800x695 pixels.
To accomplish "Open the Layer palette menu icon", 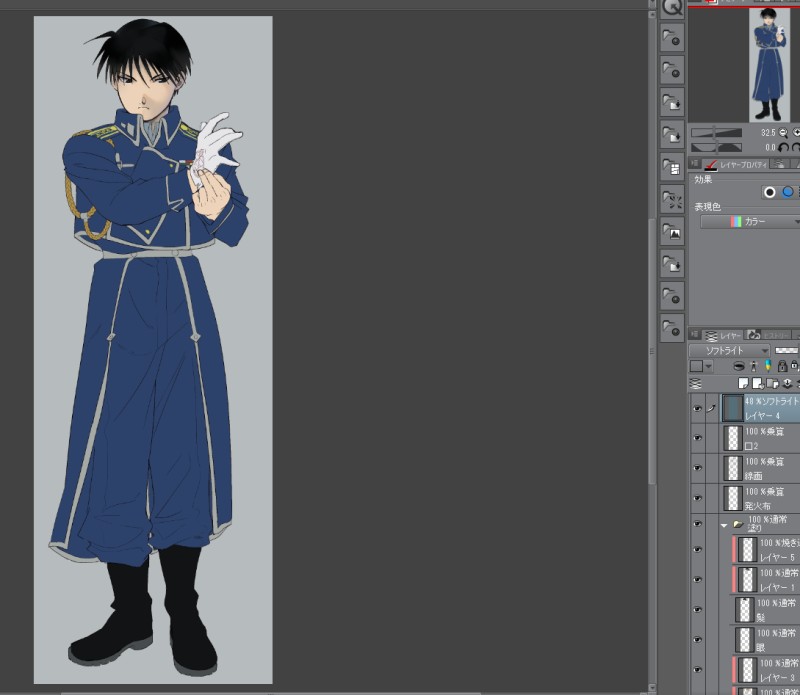I will [694, 335].
